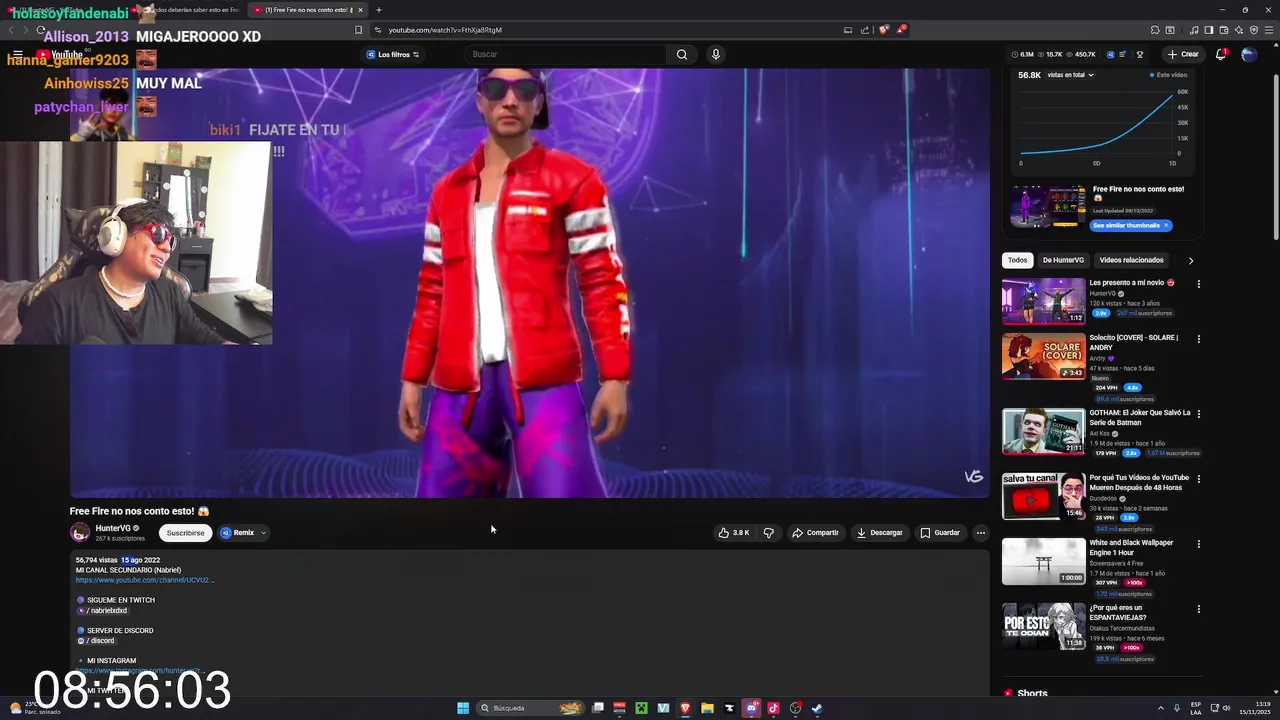Open HunterVG channel avatar
Image resolution: width=1280 pixels, height=720 pixels.
click(x=80, y=532)
